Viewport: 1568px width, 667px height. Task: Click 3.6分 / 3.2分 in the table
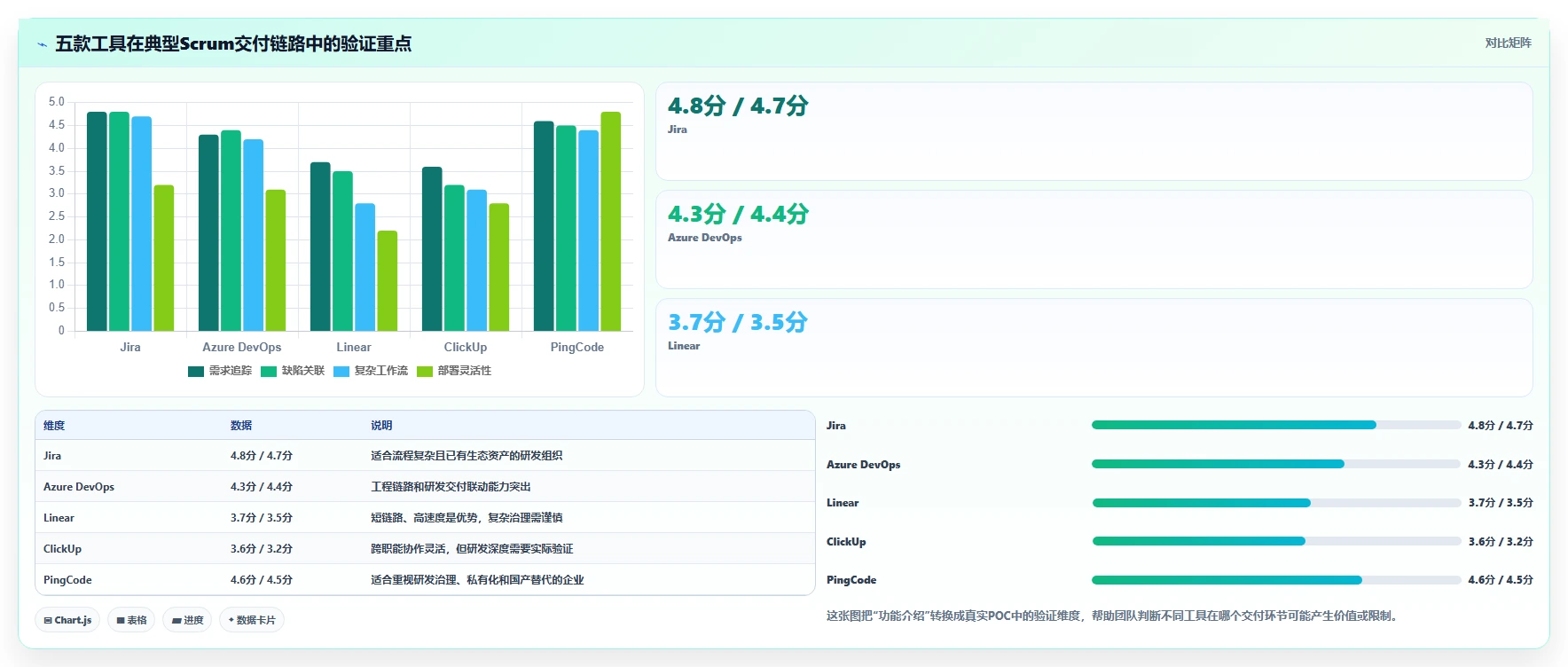(x=262, y=549)
